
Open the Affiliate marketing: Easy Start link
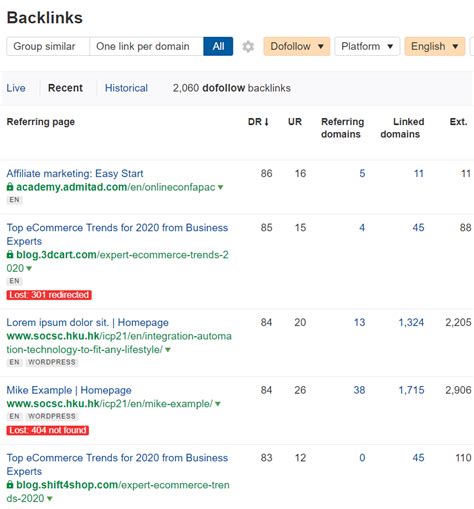pyautogui.click(x=75, y=173)
